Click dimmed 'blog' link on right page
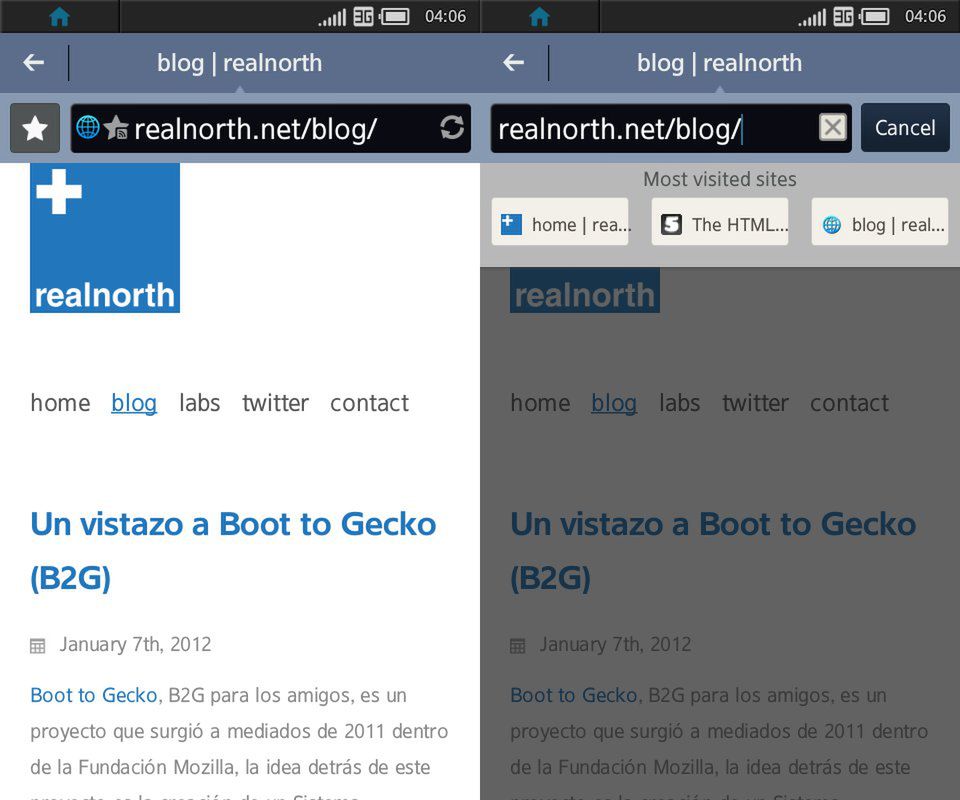 pos(614,403)
